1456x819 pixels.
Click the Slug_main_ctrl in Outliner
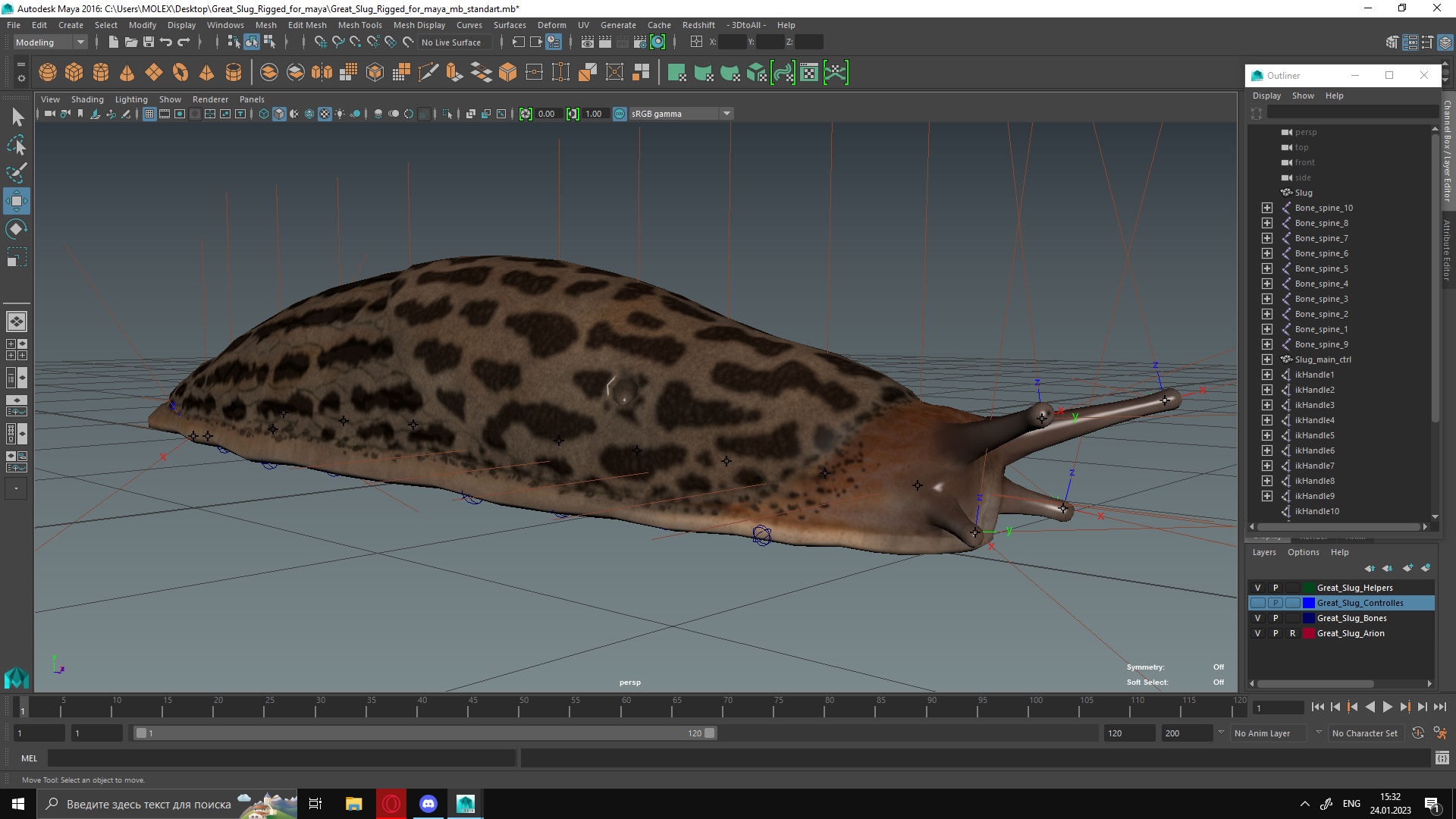pos(1325,359)
